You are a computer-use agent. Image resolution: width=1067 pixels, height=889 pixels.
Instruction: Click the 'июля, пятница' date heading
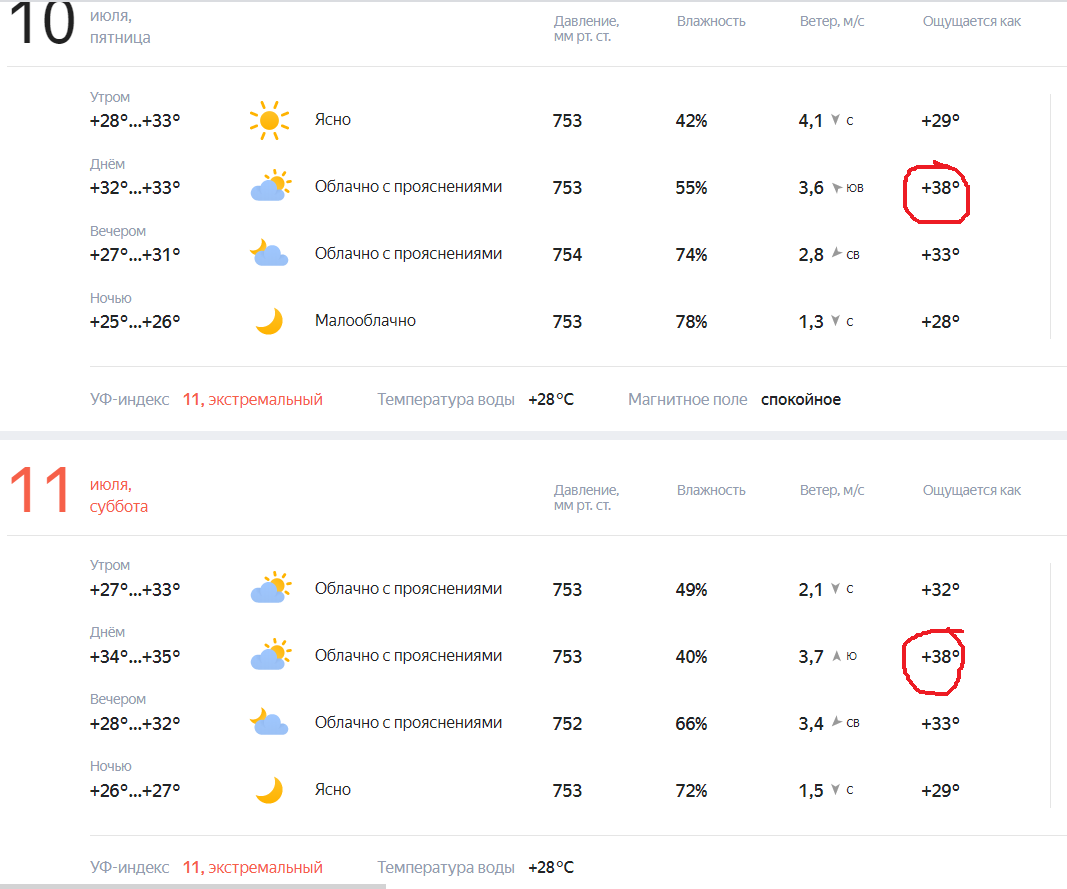(120, 27)
